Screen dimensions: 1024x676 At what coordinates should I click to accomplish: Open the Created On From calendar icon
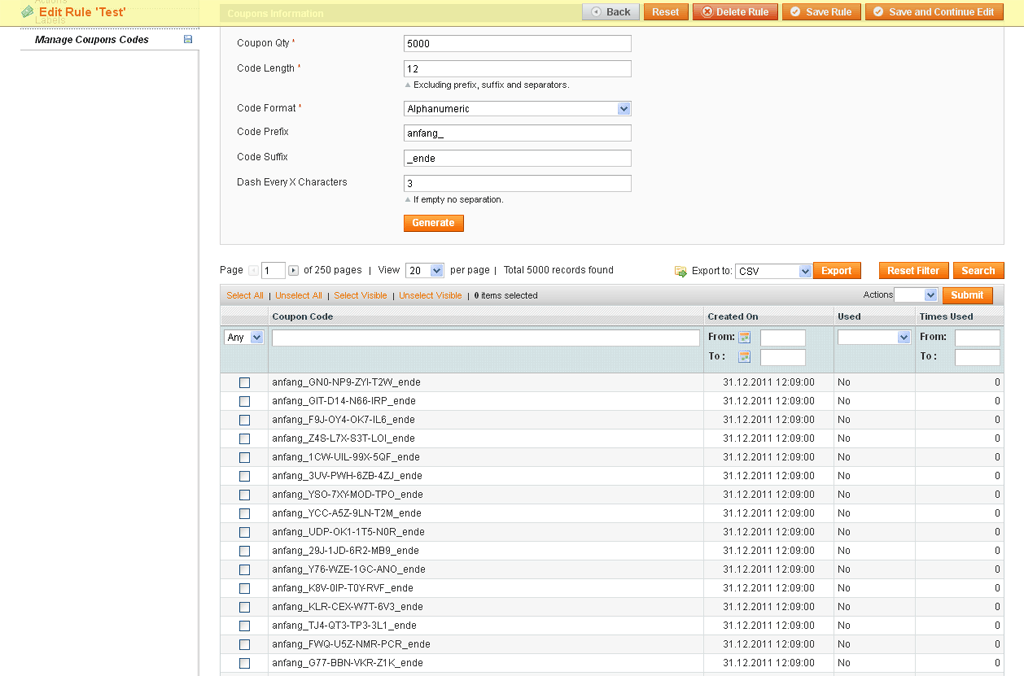pos(744,338)
